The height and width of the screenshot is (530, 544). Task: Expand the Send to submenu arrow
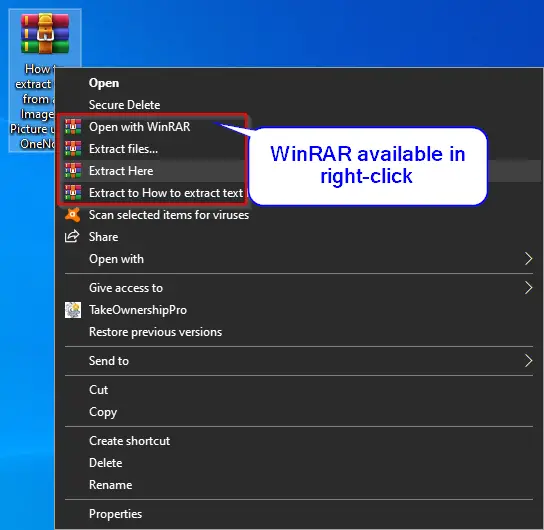[528, 361]
